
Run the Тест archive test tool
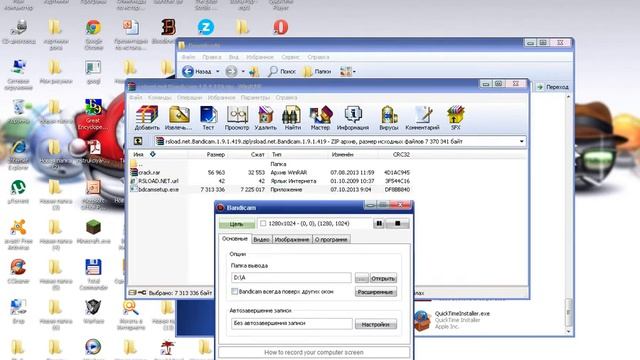click(x=208, y=118)
